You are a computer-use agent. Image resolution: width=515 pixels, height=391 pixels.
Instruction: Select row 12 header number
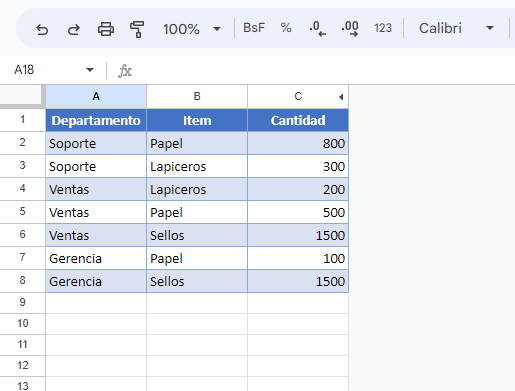pyautogui.click(x=22, y=366)
